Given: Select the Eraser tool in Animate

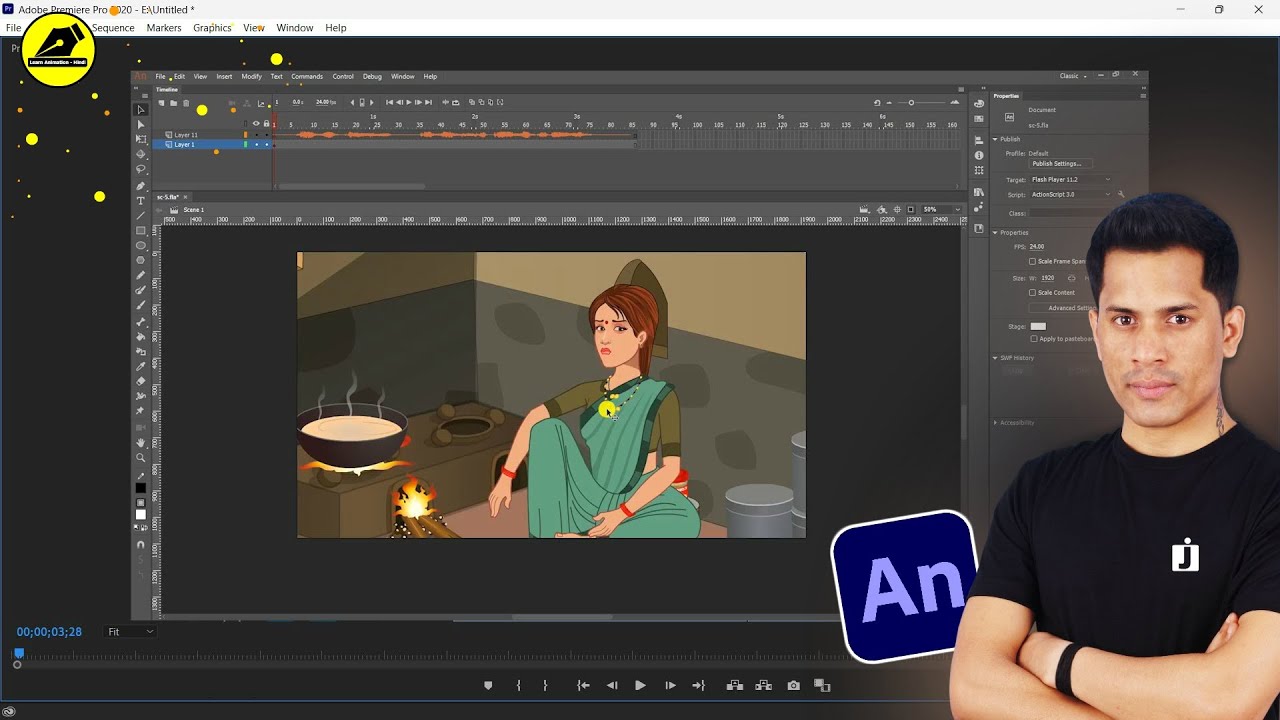Looking at the screenshot, I should 141,381.
